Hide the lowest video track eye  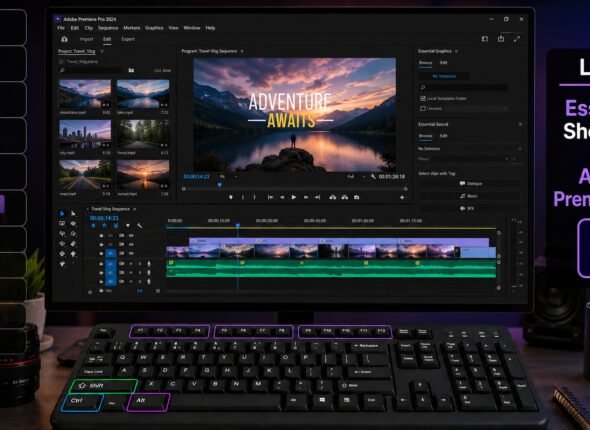point(131,253)
